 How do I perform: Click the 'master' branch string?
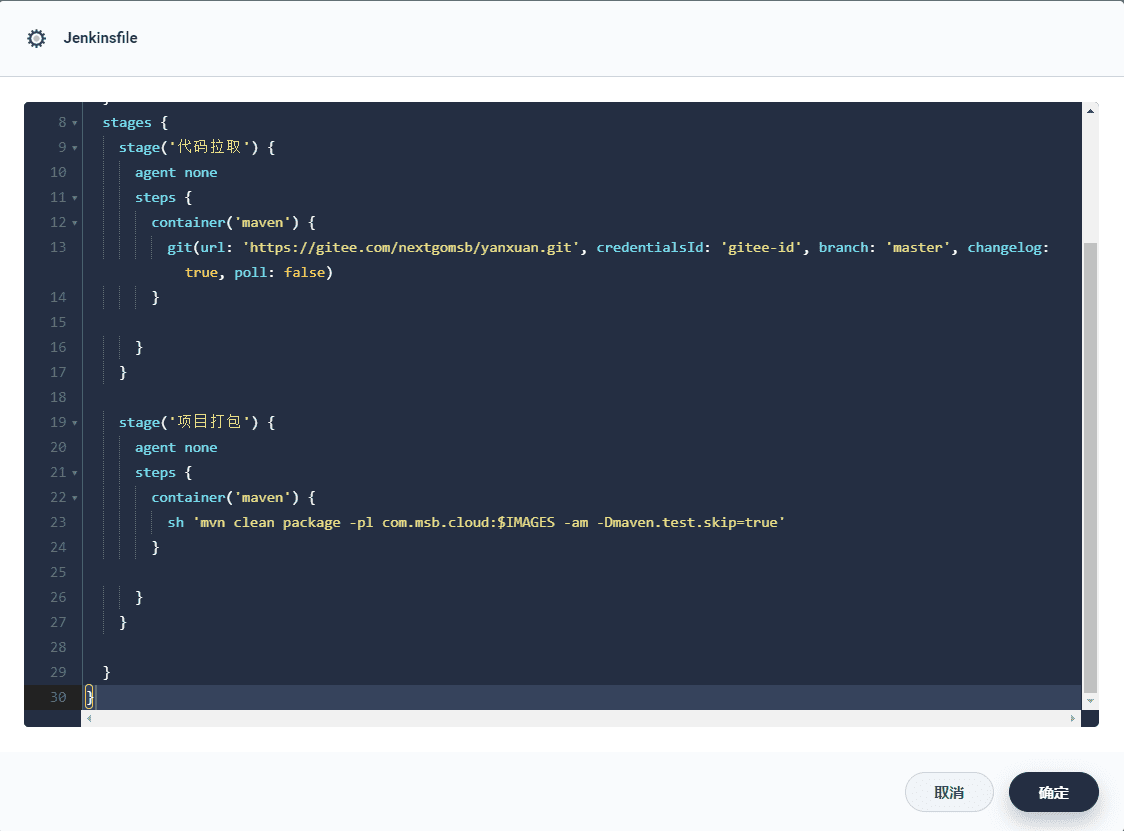tap(918, 247)
